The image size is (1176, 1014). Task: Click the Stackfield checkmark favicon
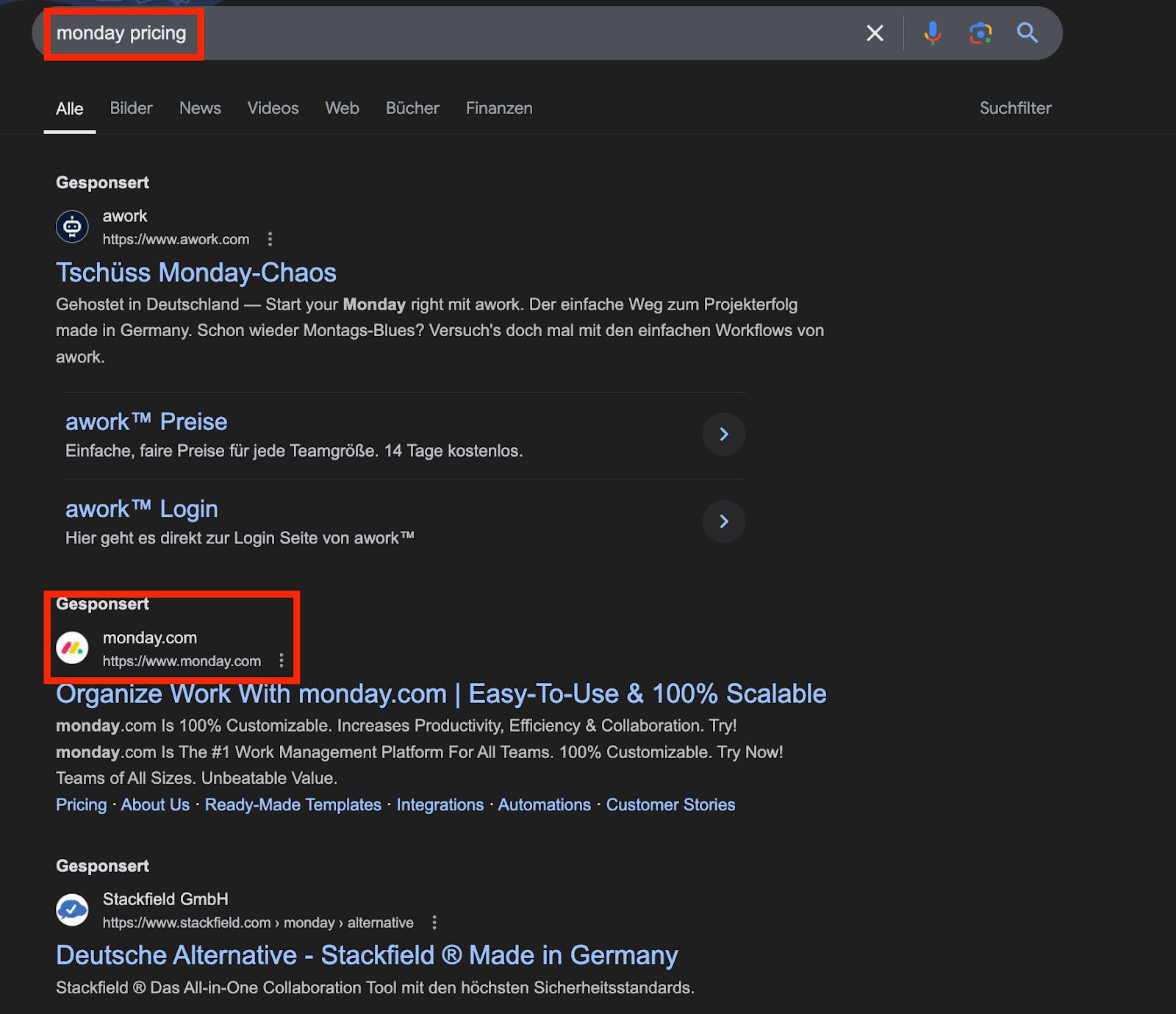pyautogui.click(x=72, y=910)
